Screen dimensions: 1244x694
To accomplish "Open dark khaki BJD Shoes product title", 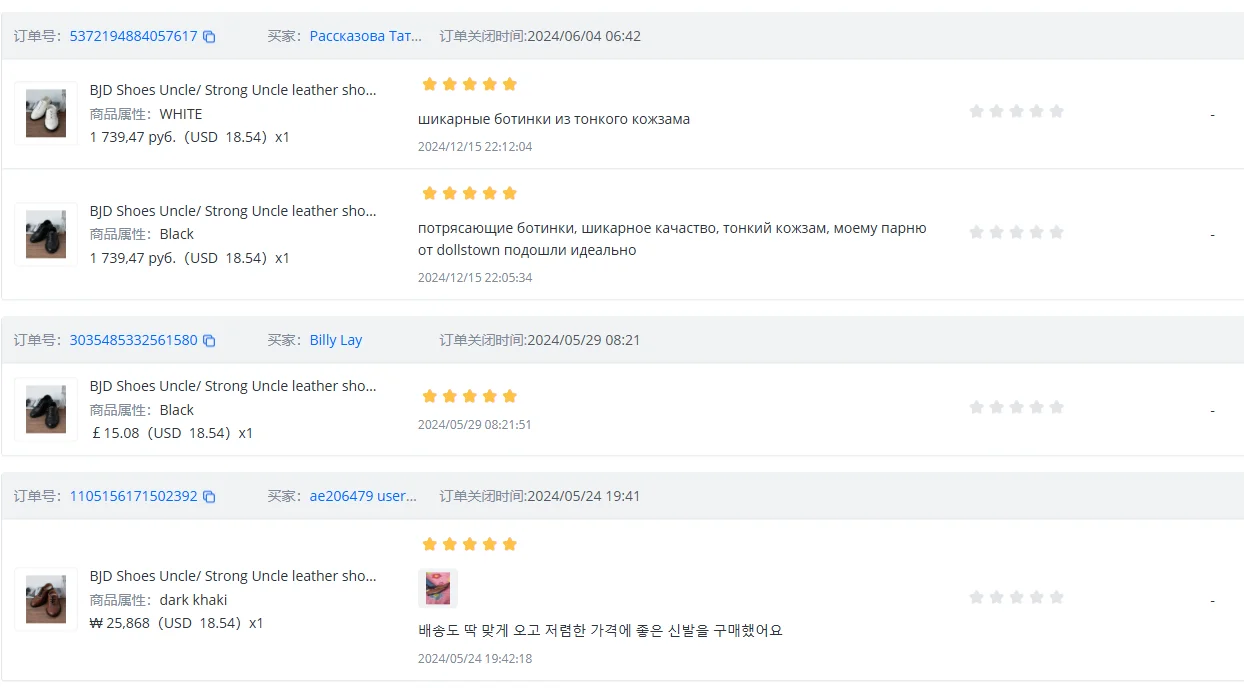I will (x=233, y=576).
